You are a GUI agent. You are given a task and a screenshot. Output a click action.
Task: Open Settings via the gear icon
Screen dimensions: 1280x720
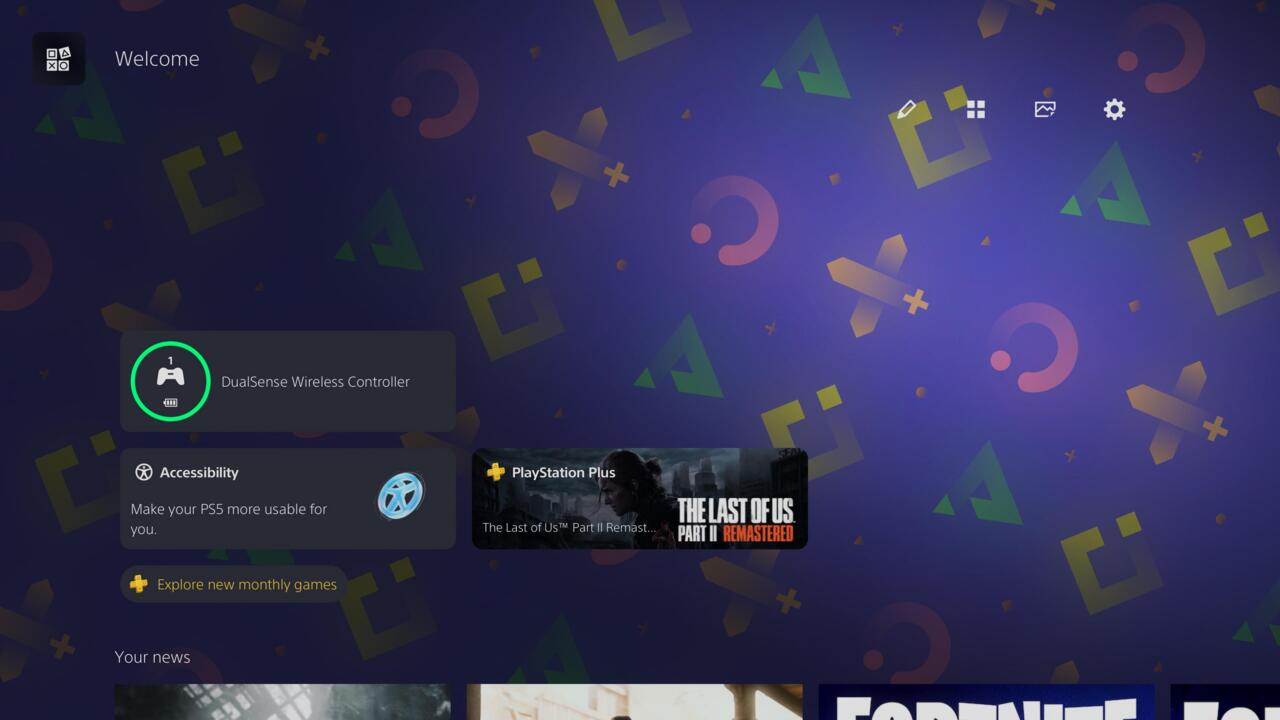[1114, 109]
